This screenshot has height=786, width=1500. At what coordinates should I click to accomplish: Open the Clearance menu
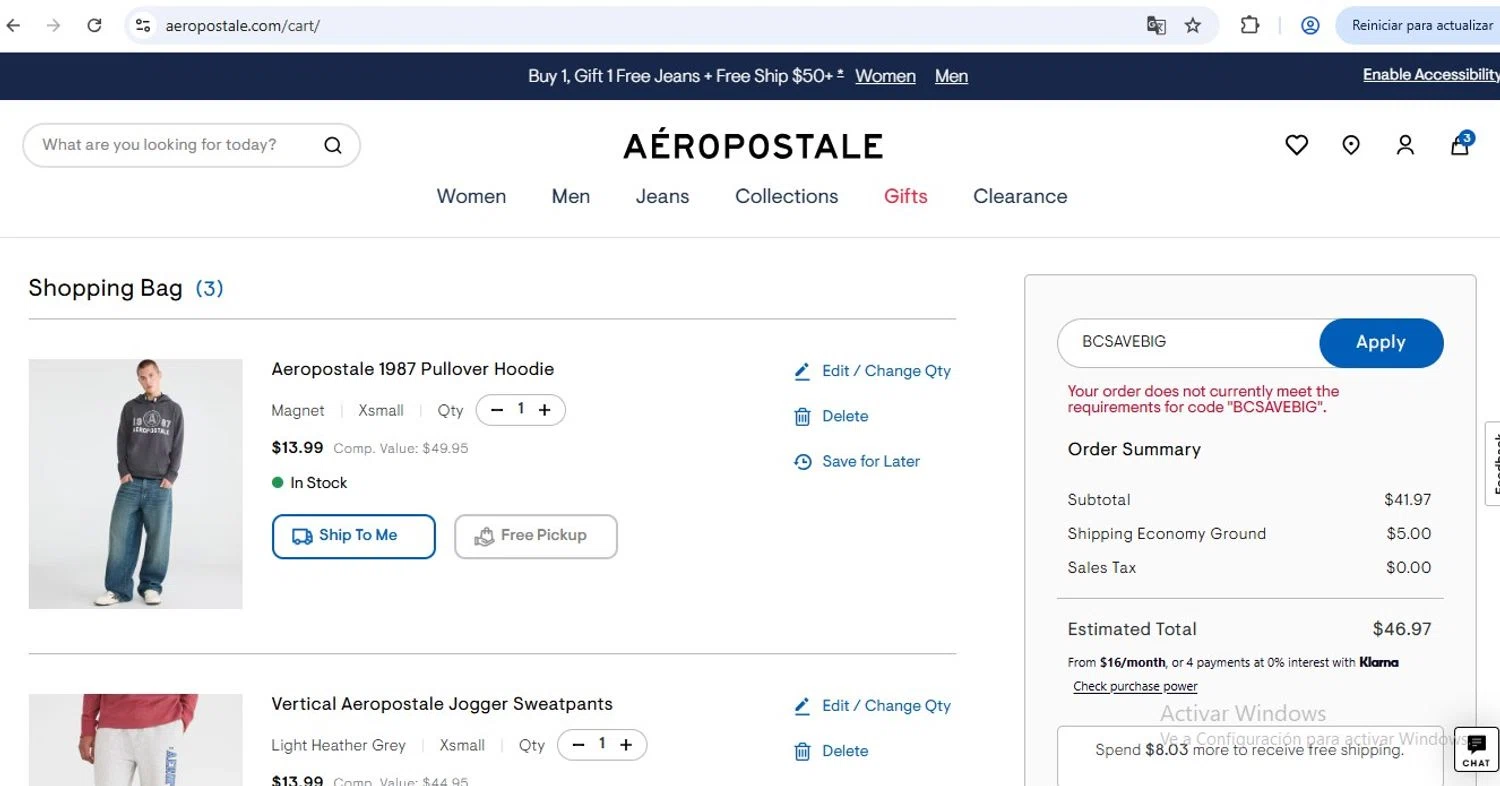click(1020, 196)
